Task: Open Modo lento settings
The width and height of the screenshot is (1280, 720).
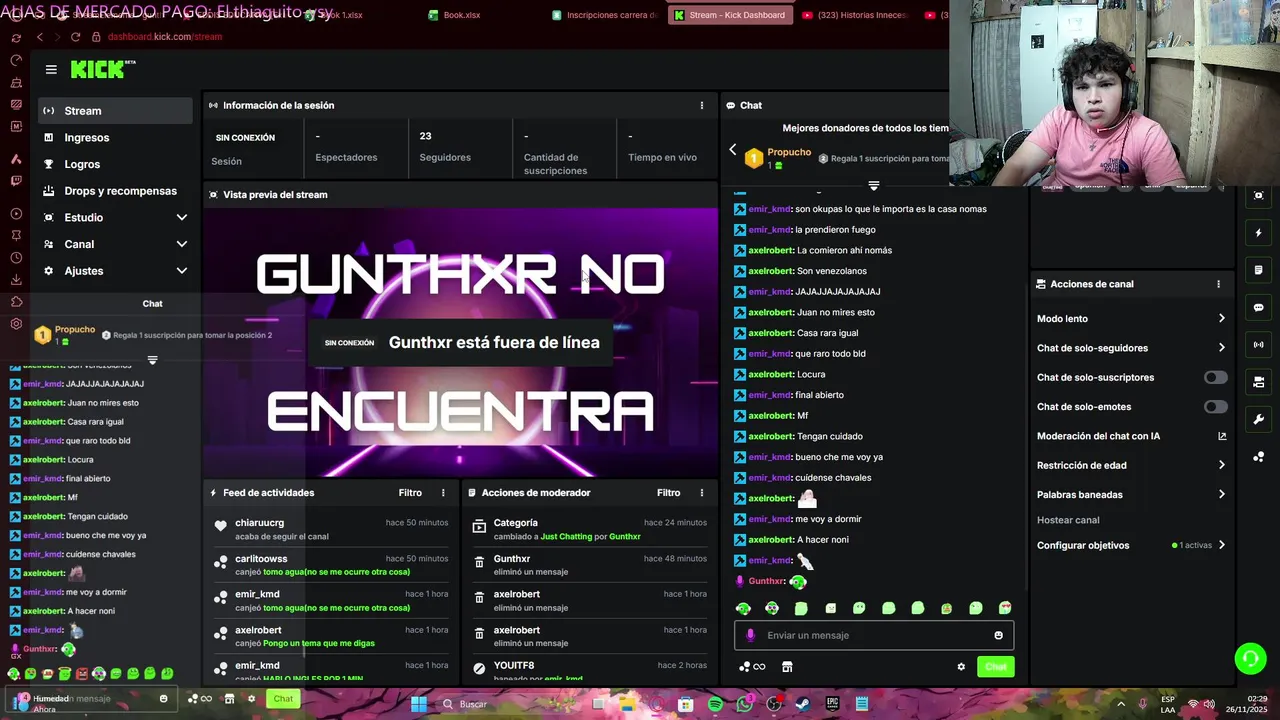Action: (1130, 319)
